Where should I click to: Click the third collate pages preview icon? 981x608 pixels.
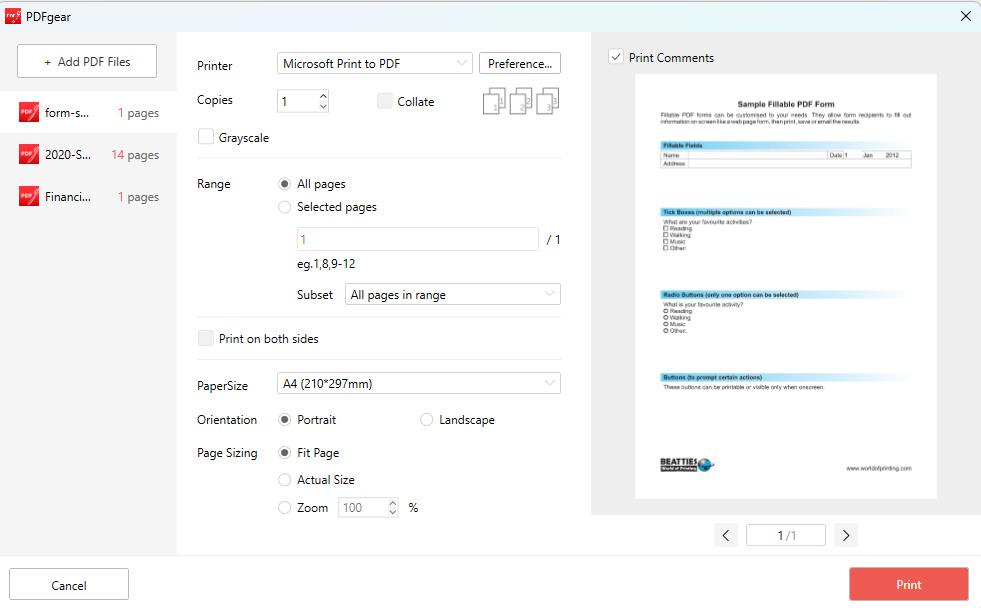(547, 100)
